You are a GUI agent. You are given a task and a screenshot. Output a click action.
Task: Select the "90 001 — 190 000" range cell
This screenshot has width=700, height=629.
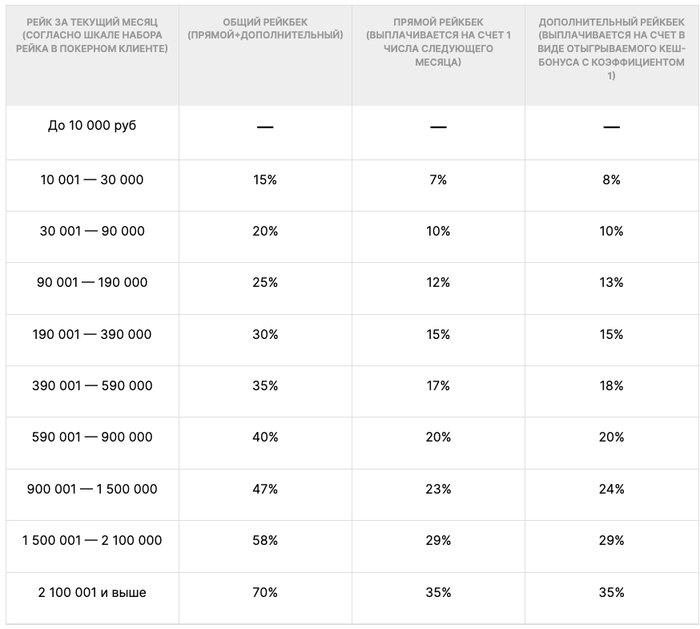[92, 283]
